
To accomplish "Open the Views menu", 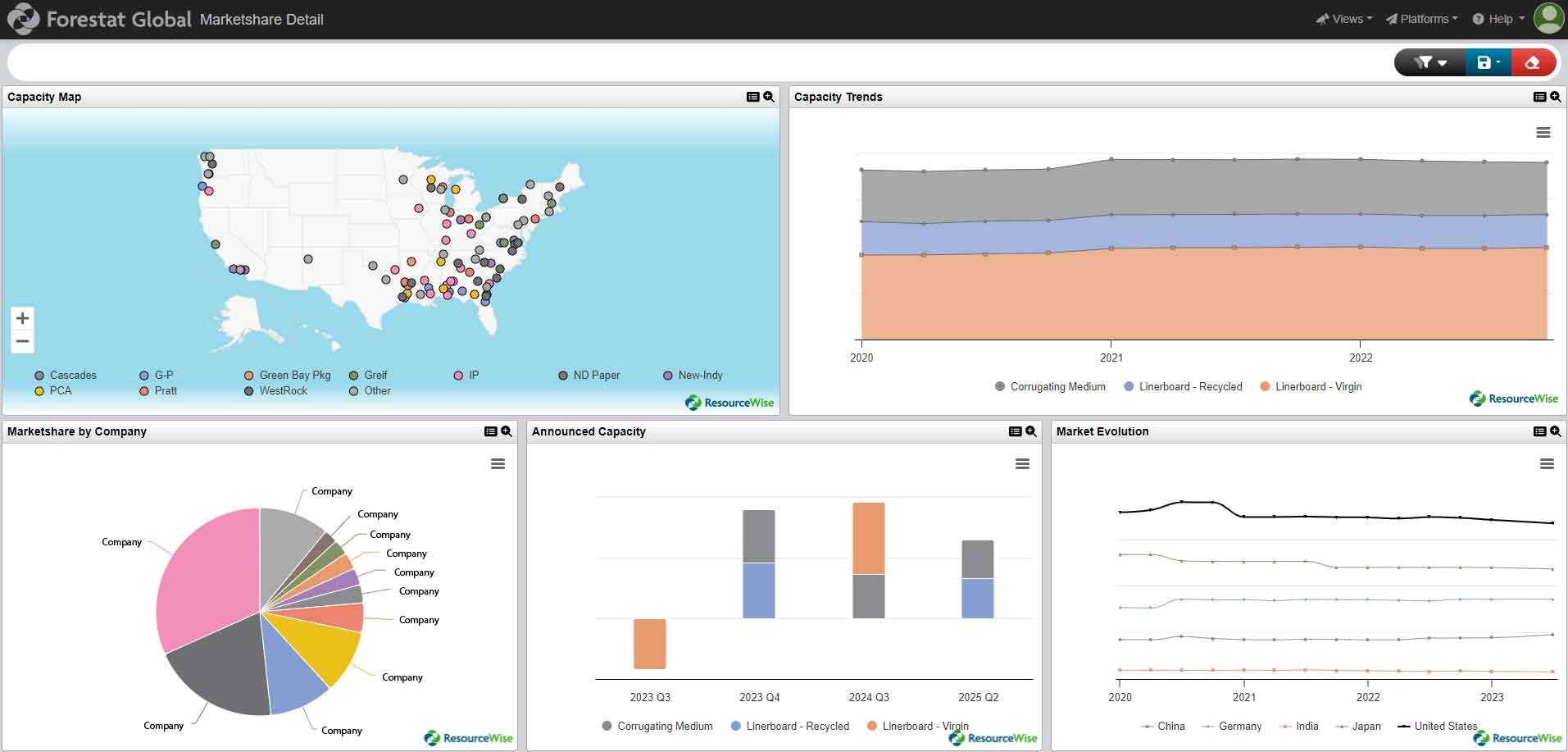I will click(x=1343, y=19).
